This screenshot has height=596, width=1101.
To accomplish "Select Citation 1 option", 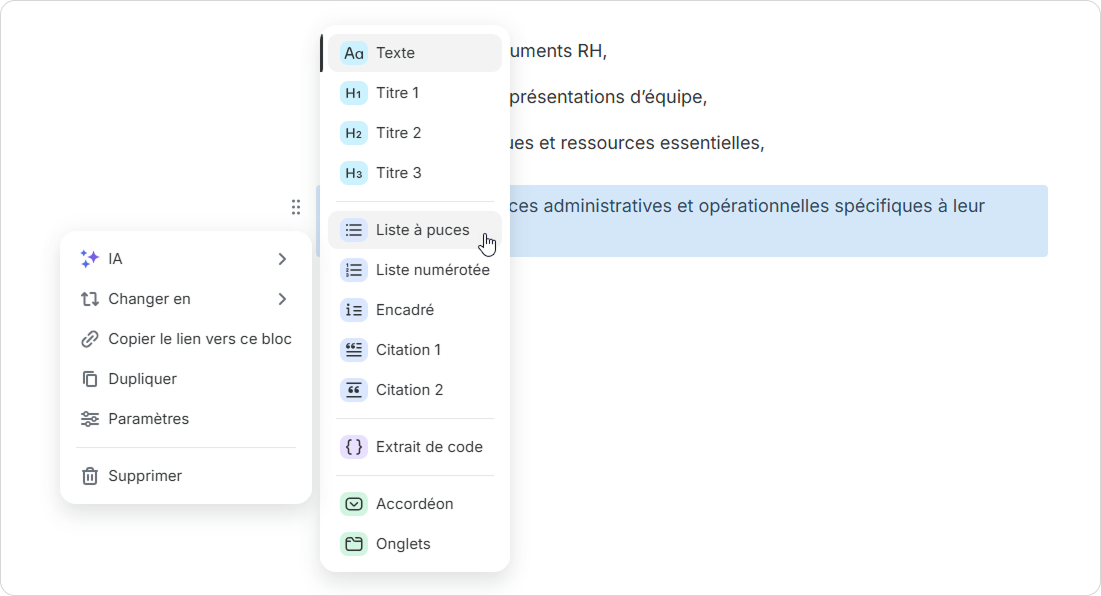I will pos(408,350).
